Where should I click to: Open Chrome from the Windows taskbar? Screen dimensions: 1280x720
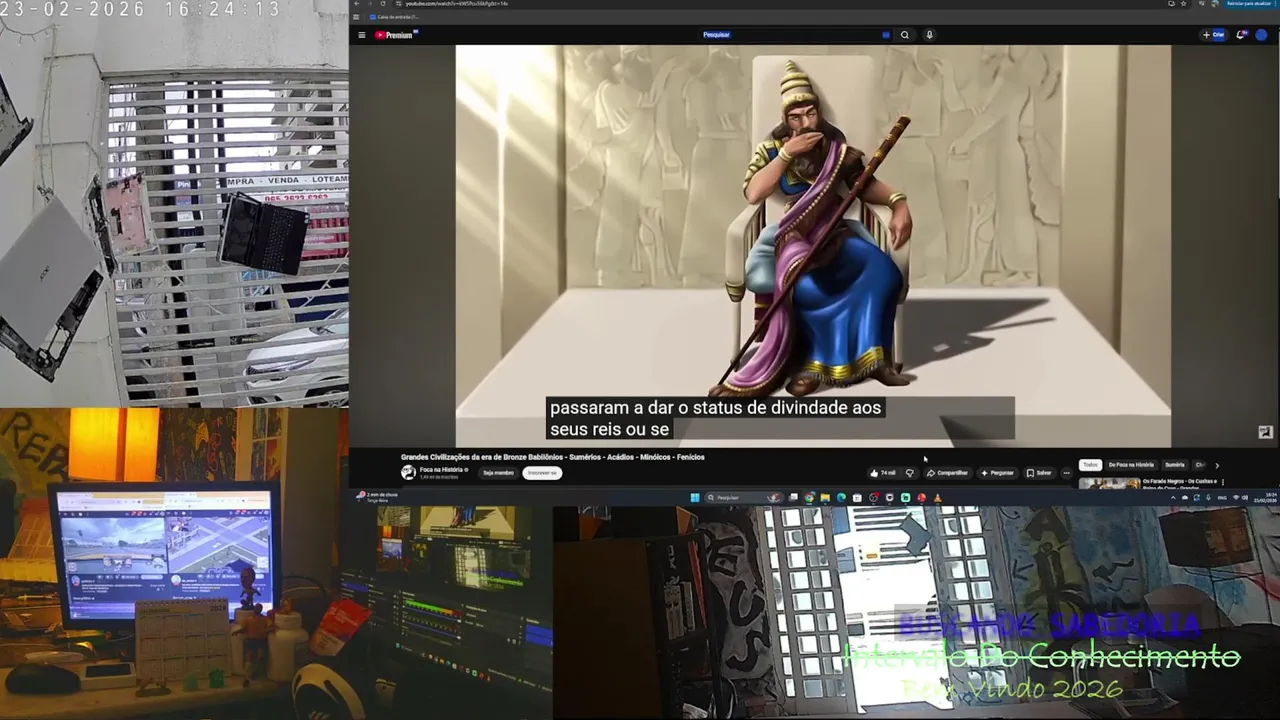(809, 498)
